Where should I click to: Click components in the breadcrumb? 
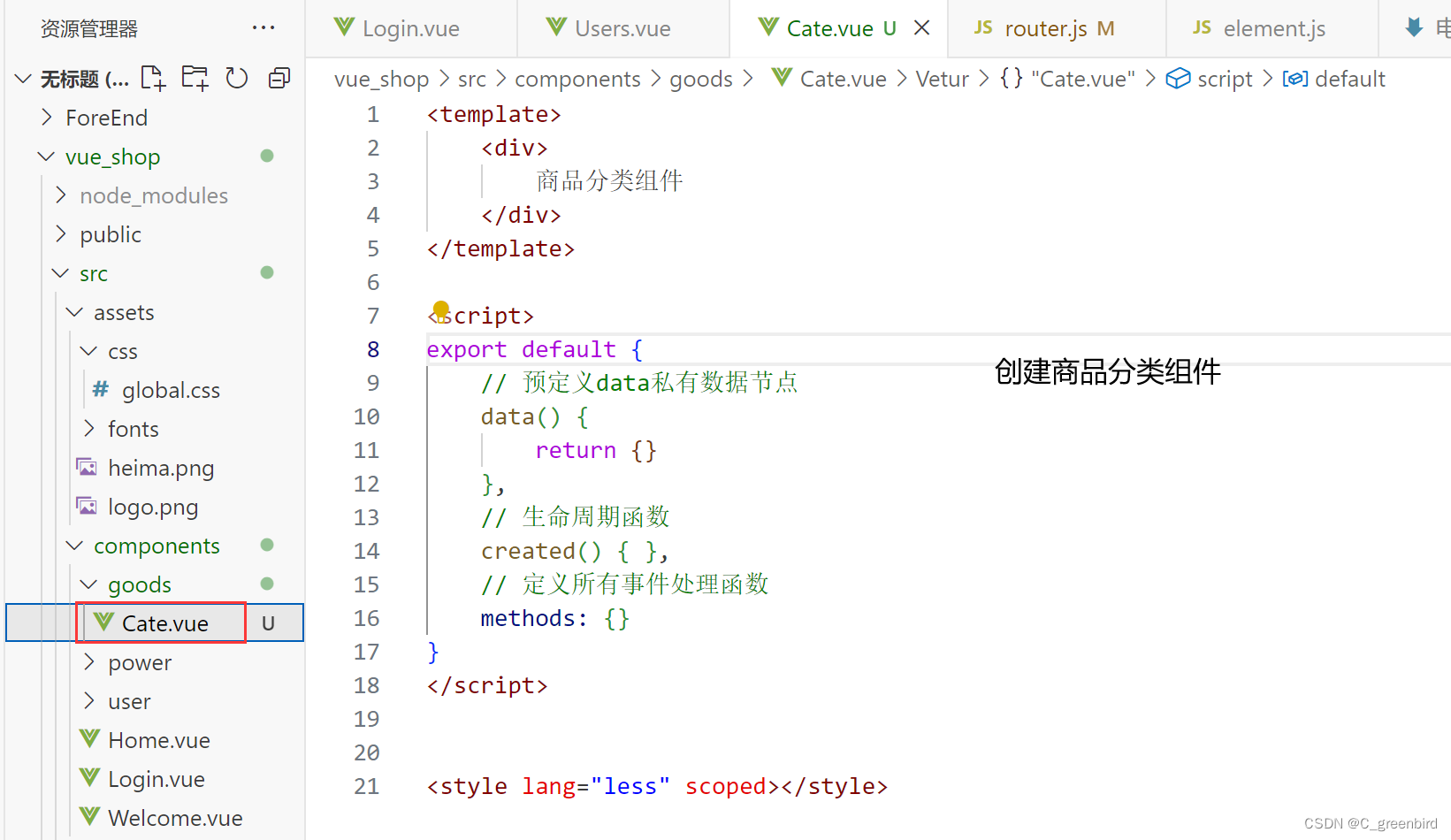[x=577, y=80]
